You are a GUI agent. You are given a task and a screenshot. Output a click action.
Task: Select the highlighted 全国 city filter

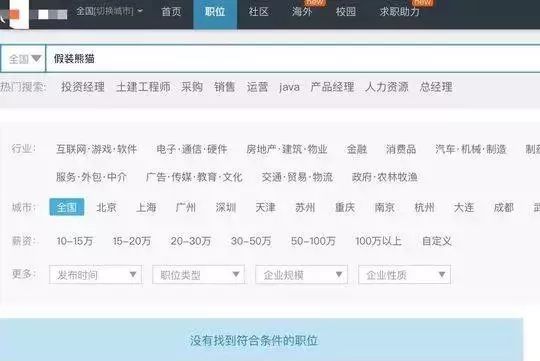[x=67, y=207]
